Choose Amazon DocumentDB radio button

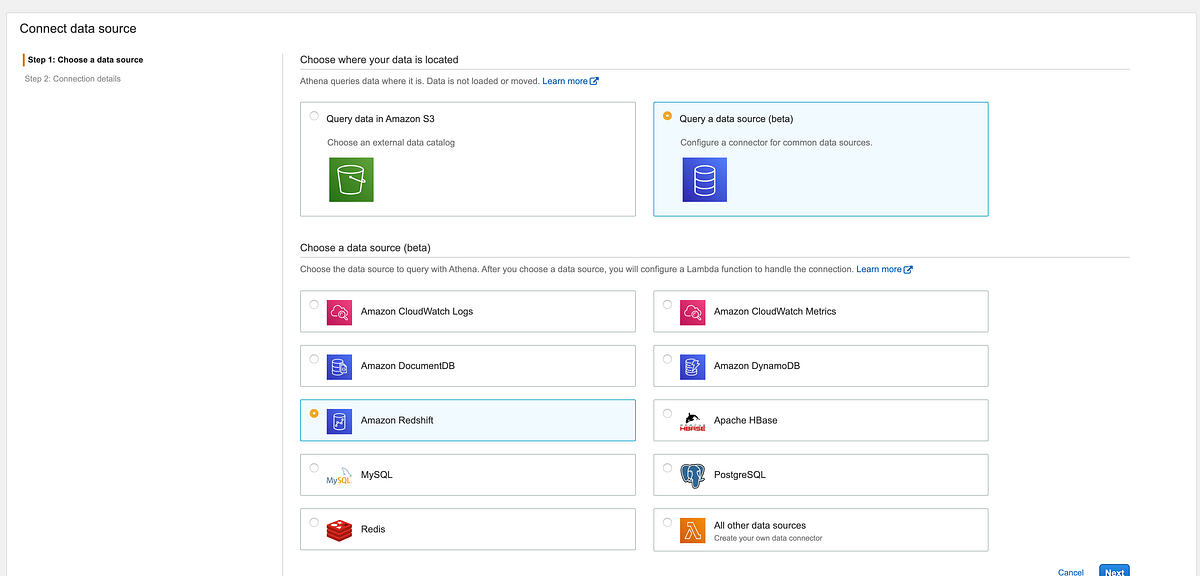pos(314,358)
